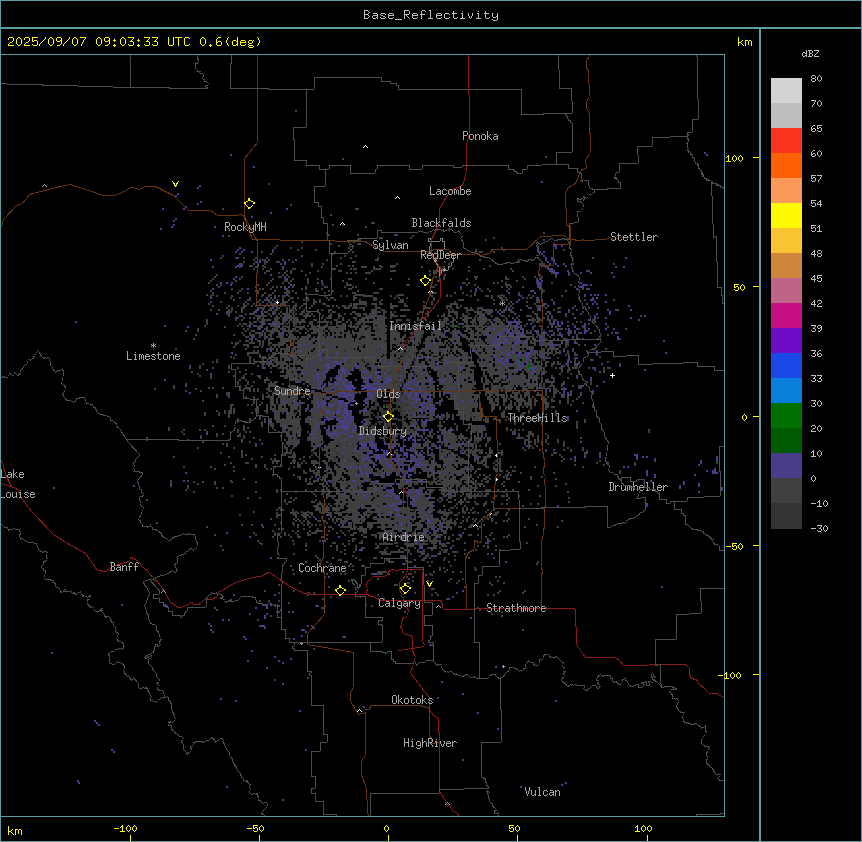
Task: Click the ThreeHills city label
Action: click(537, 418)
